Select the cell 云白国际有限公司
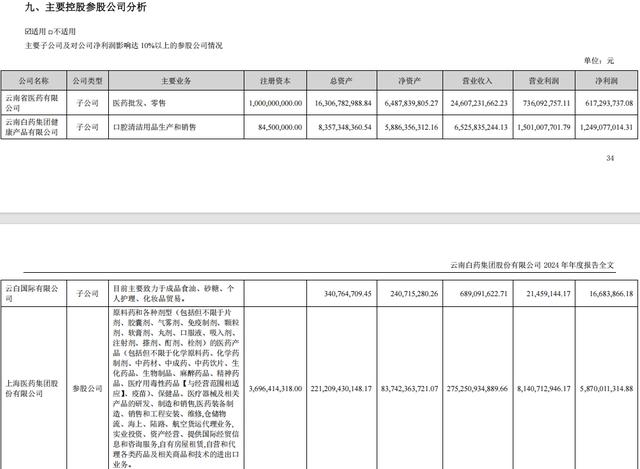This screenshot has height=469, width=640. pos(32,293)
